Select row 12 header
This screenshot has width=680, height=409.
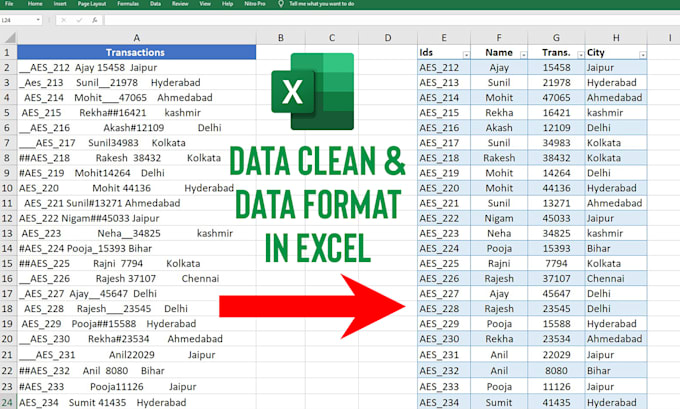pyautogui.click(x=8, y=218)
